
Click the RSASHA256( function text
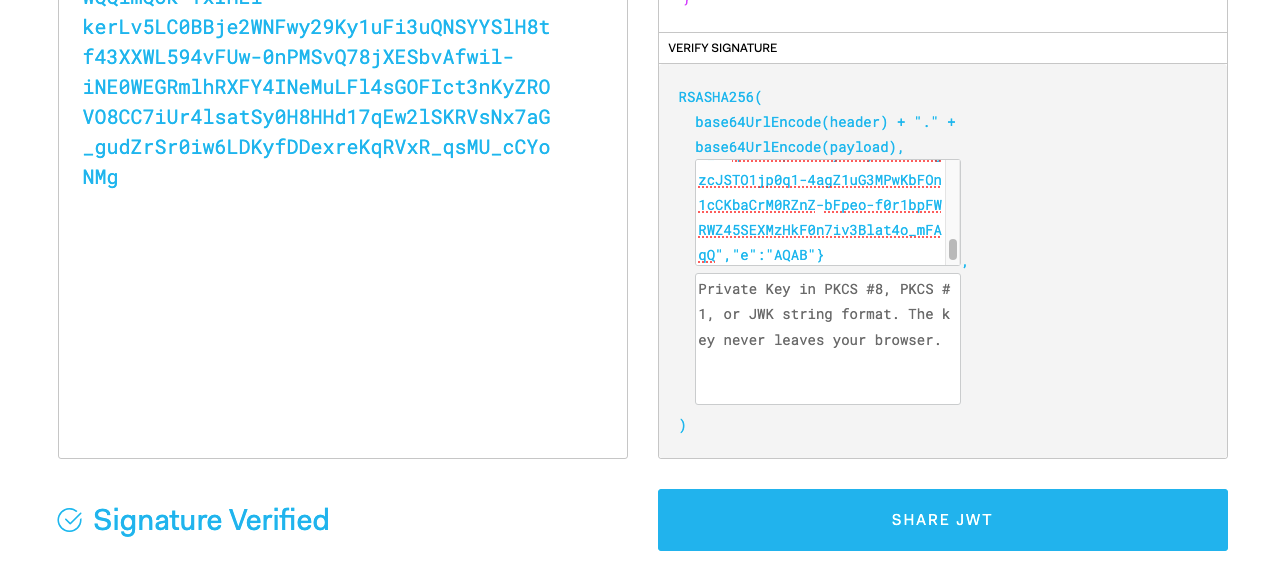[720, 97]
